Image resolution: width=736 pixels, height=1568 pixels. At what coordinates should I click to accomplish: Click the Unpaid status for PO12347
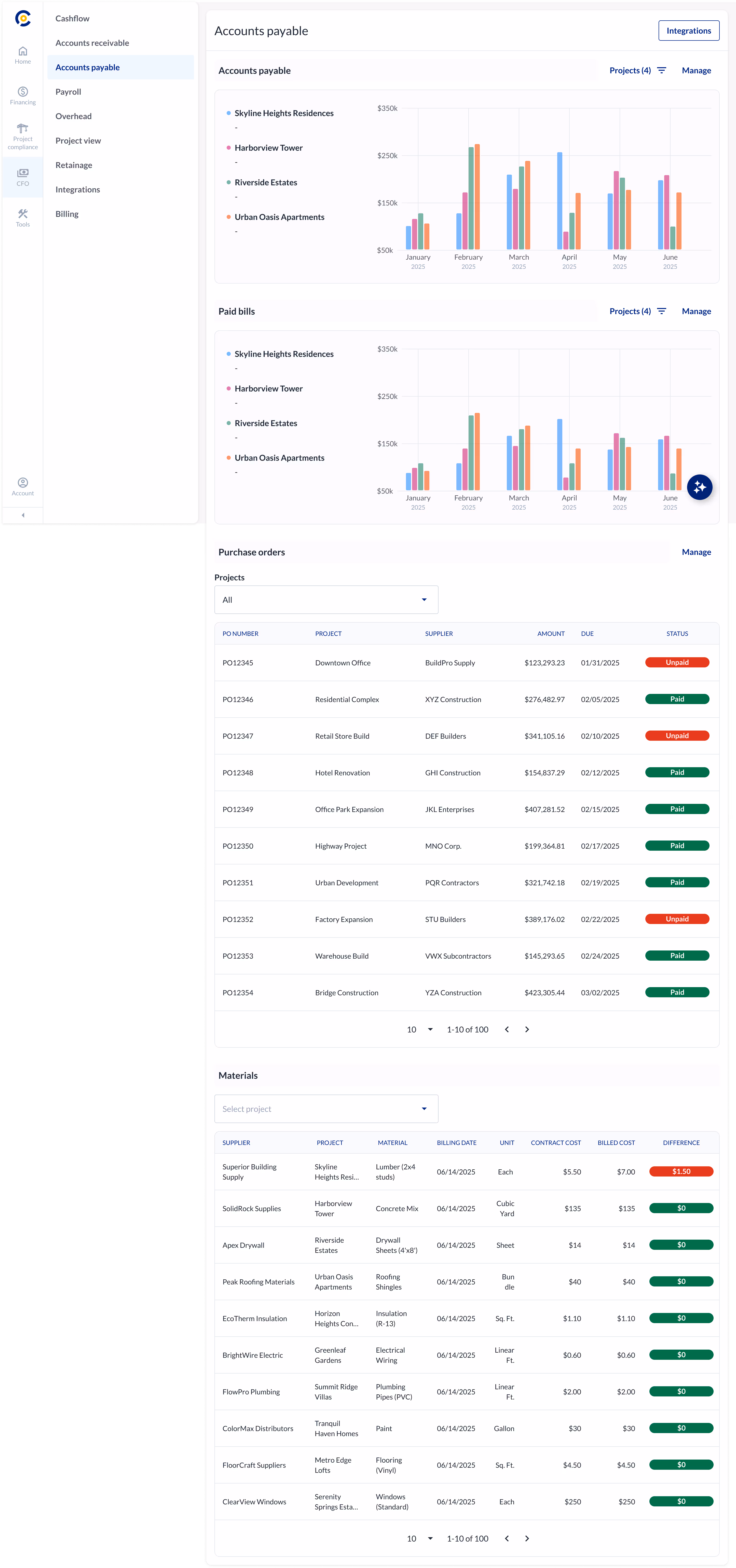pyautogui.click(x=677, y=735)
